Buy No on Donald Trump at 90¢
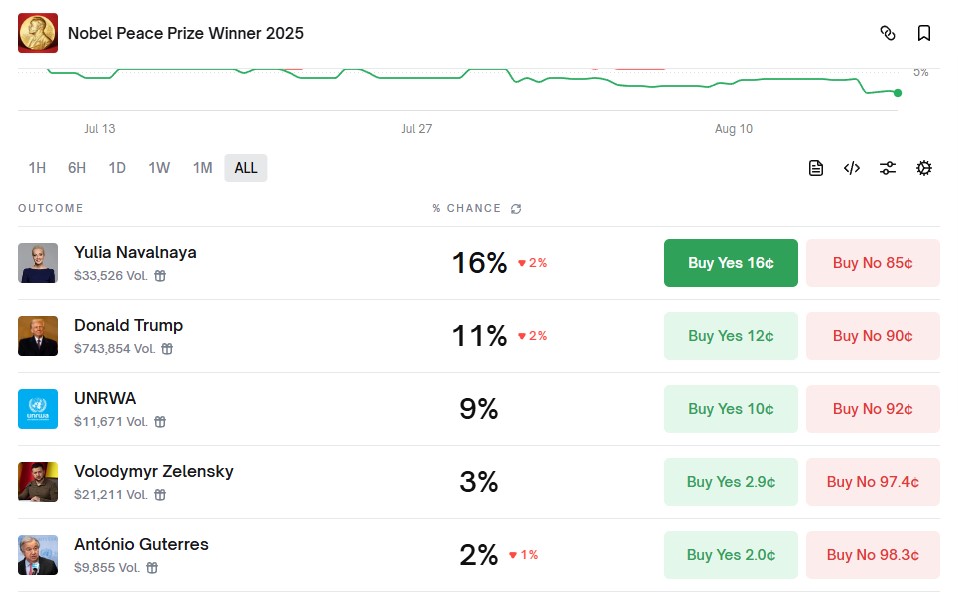 point(872,336)
